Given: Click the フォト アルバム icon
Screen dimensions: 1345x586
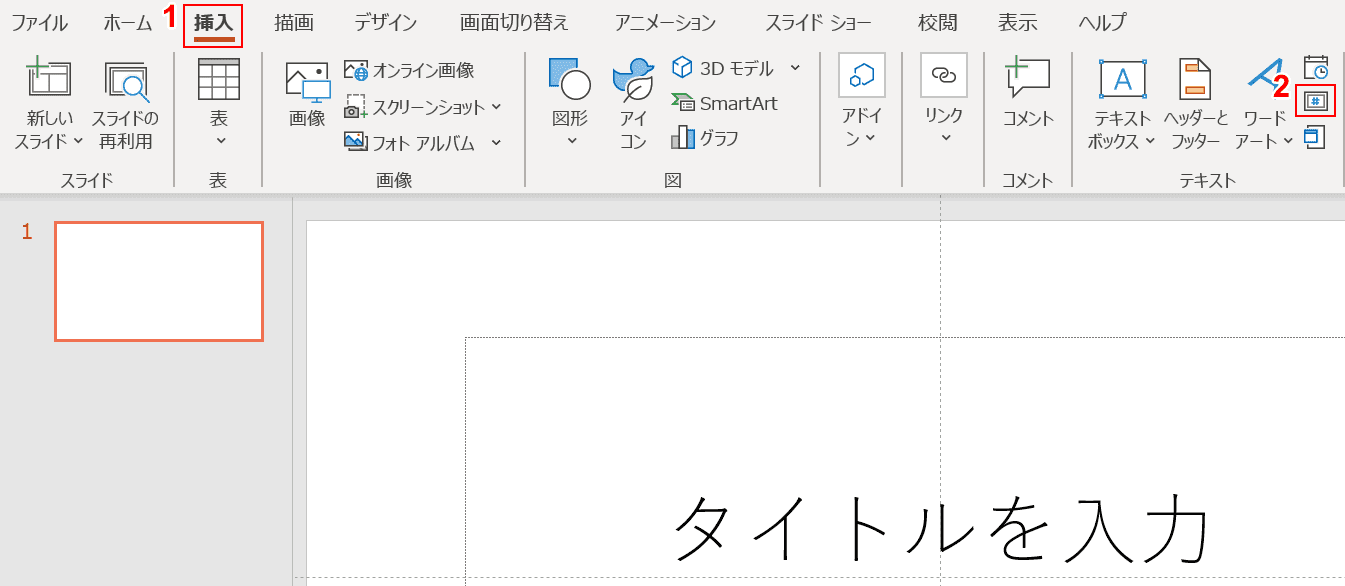Looking at the screenshot, I should [x=356, y=142].
